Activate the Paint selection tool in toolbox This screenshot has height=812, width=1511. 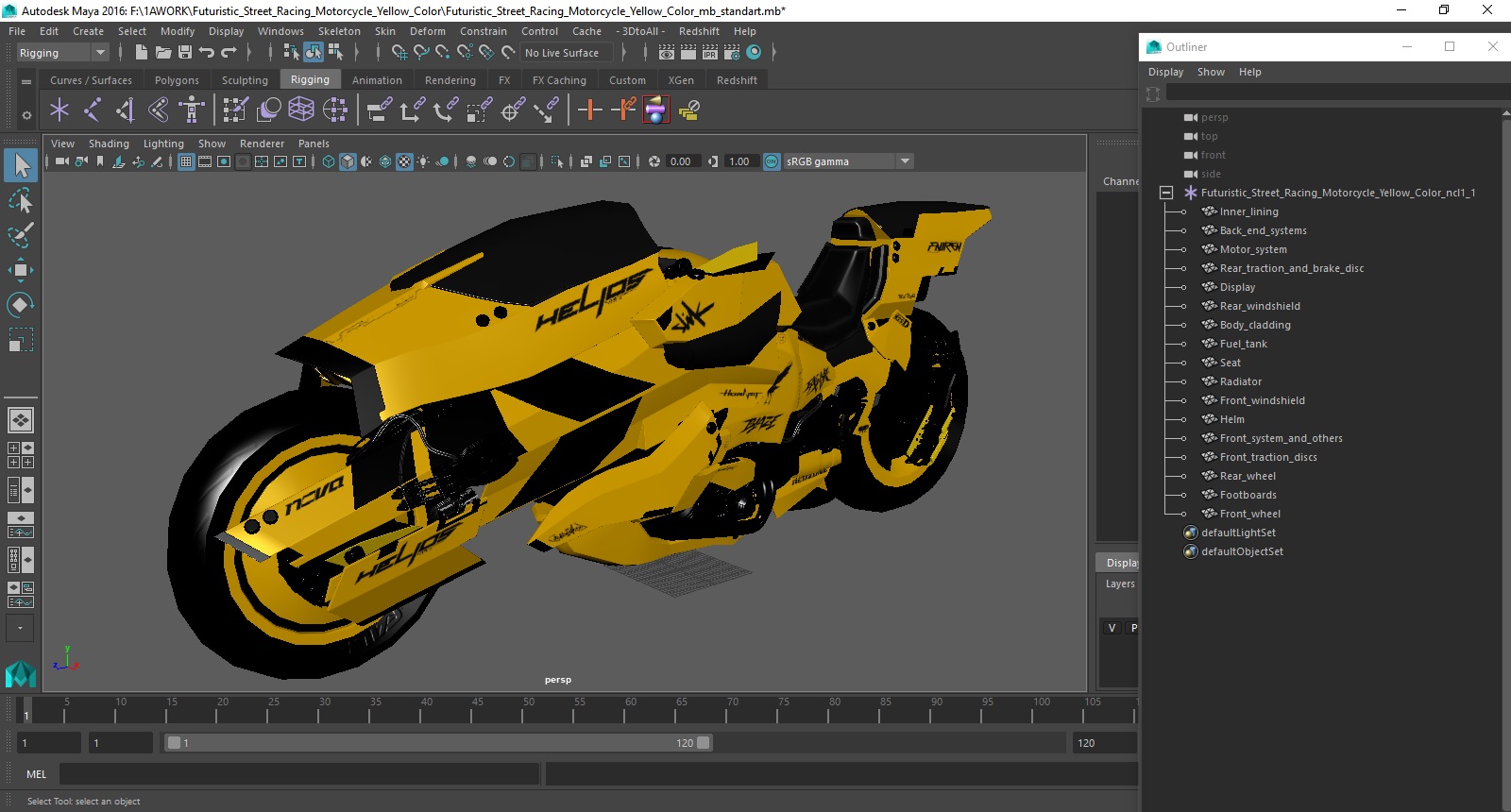click(x=21, y=234)
